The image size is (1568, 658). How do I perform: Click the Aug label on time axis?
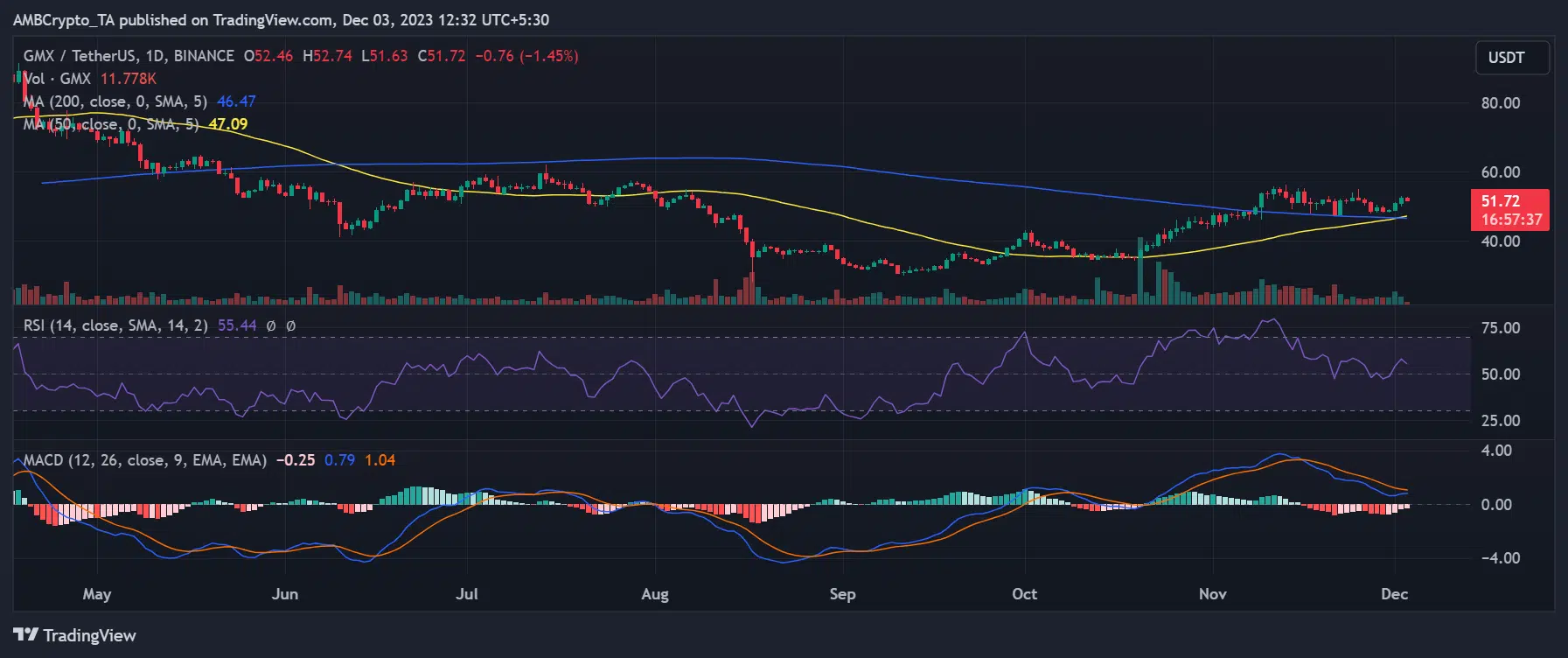[655, 594]
